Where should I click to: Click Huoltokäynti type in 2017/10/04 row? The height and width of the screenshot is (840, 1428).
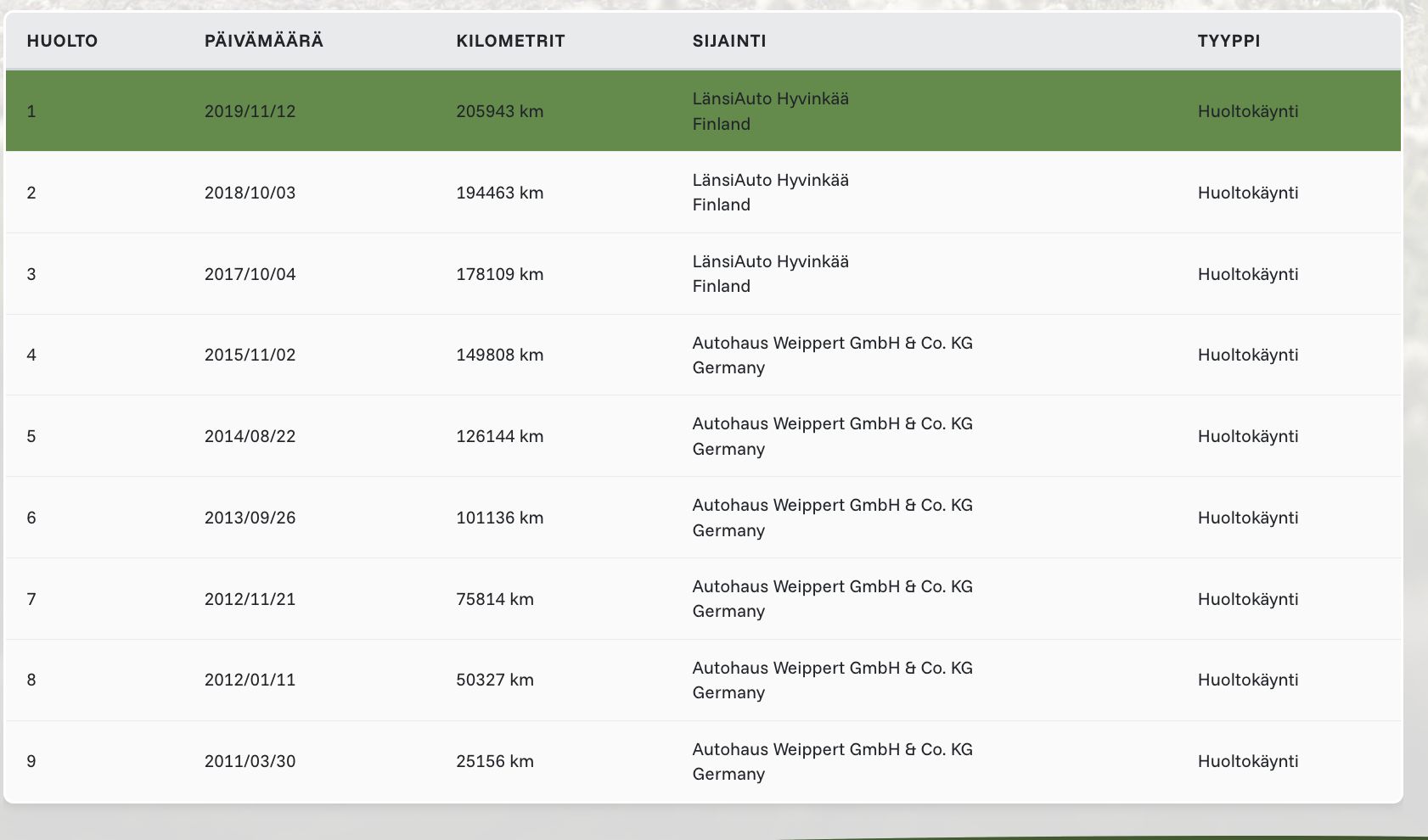[1248, 274]
